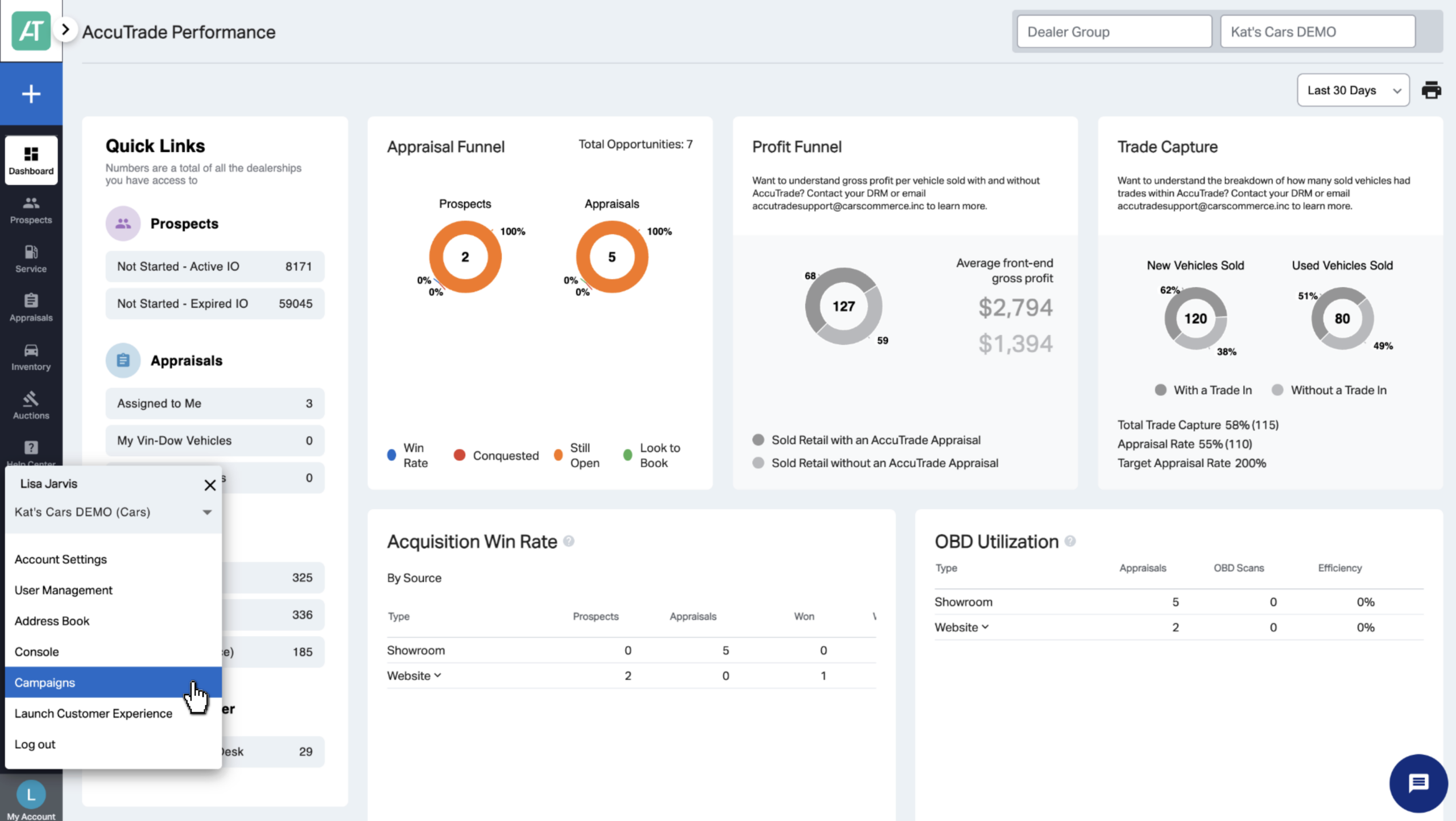
Task: Click the Kat's Cars DEMO field in the header
Action: click(x=1317, y=32)
